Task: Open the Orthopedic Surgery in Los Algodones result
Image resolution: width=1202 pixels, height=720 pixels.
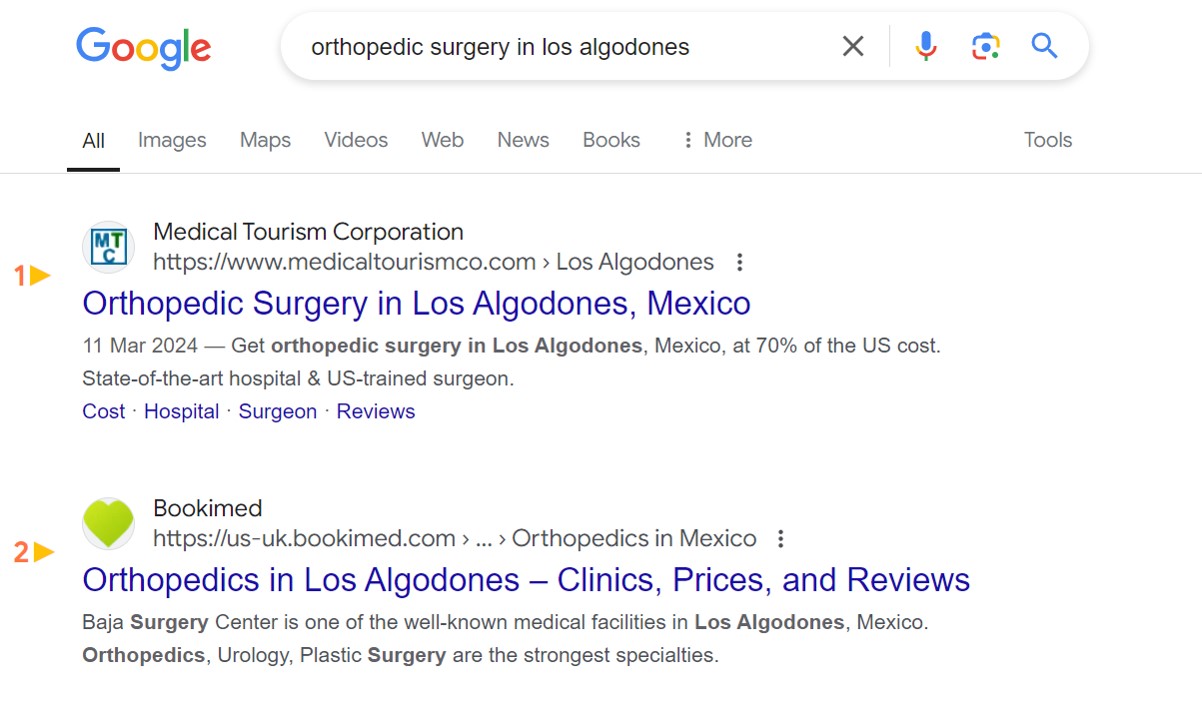Action: [x=416, y=303]
